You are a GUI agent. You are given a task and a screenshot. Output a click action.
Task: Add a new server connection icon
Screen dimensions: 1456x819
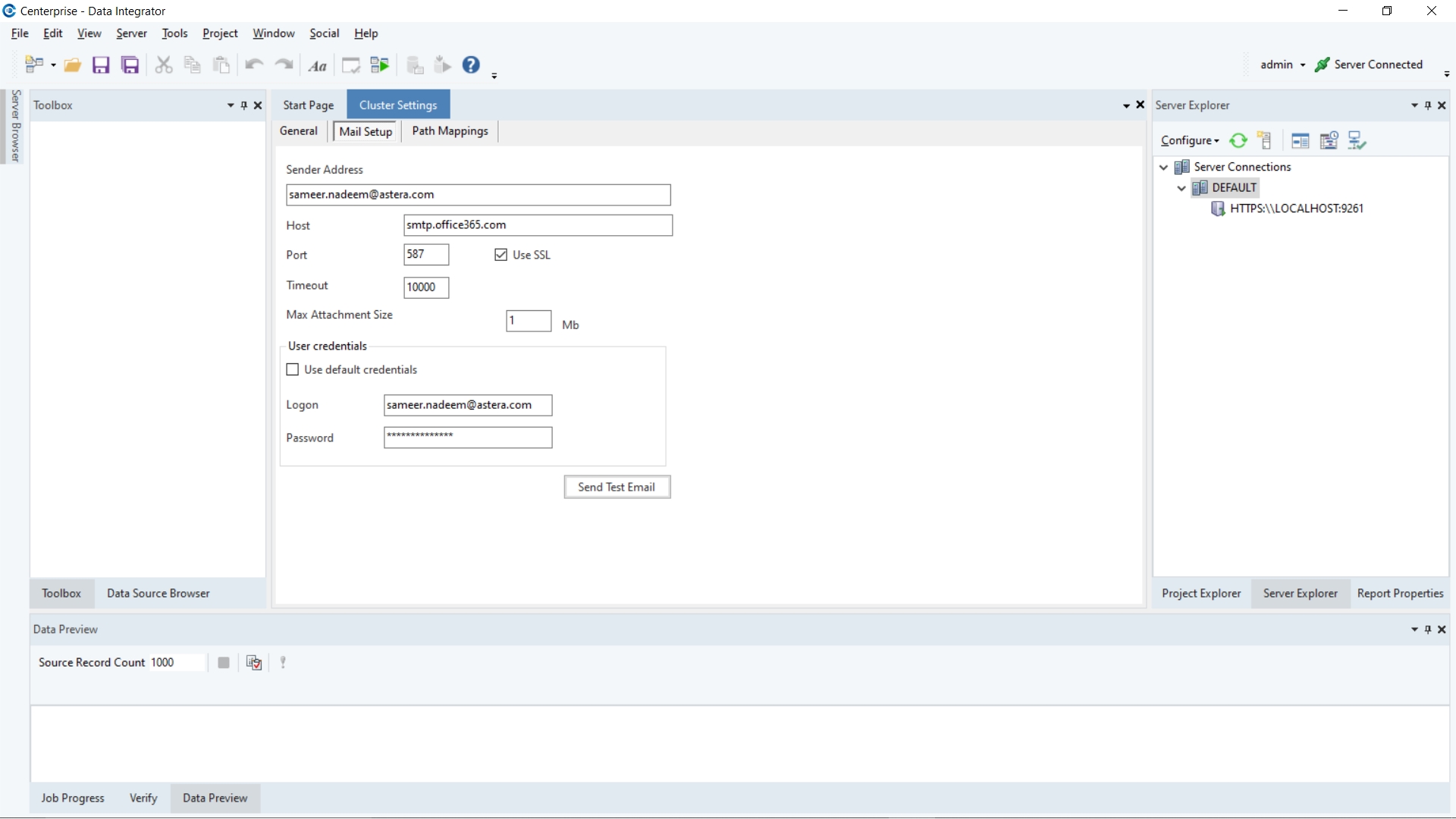pos(1264,140)
